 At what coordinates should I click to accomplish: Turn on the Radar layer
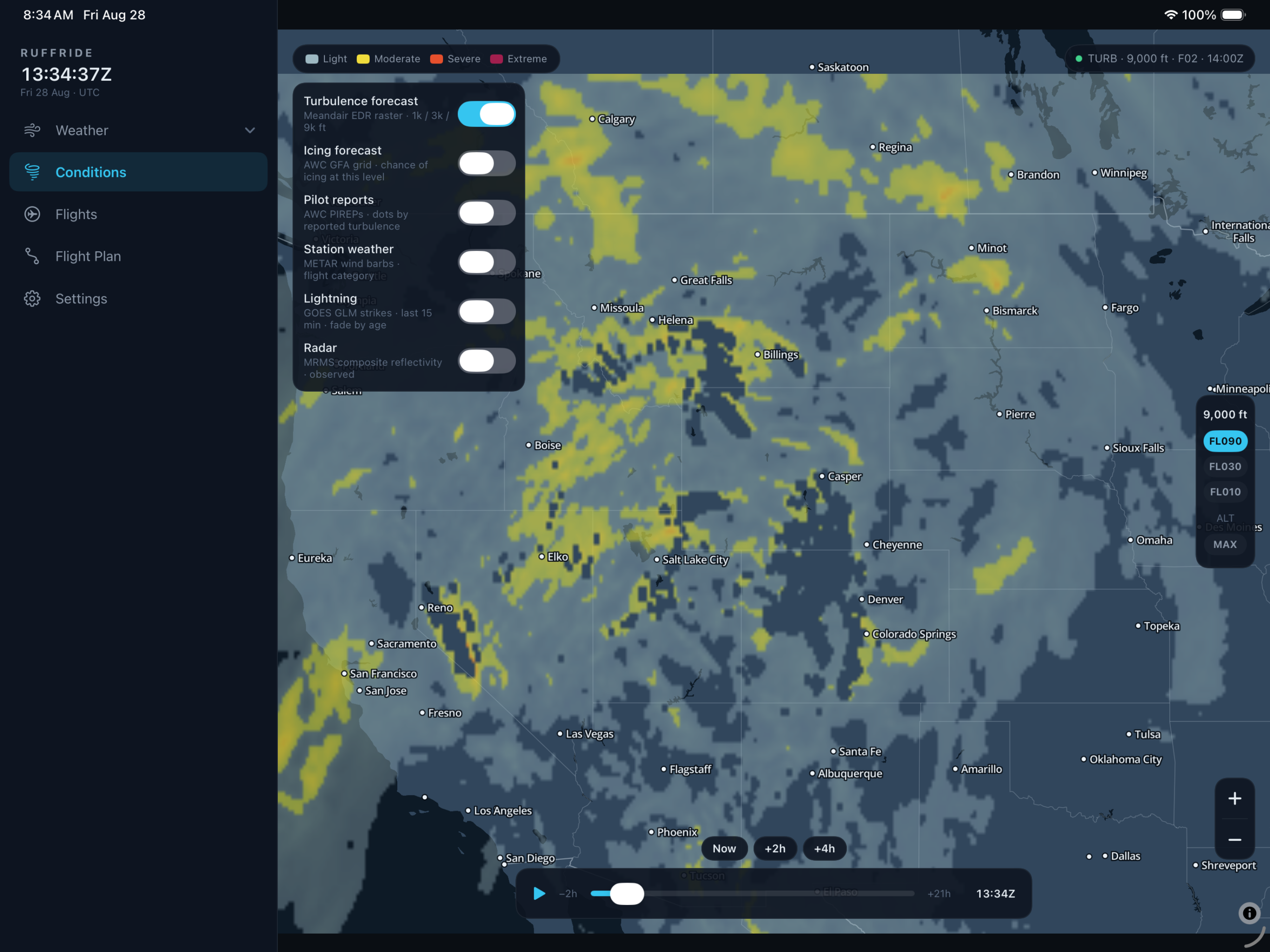click(x=486, y=361)
